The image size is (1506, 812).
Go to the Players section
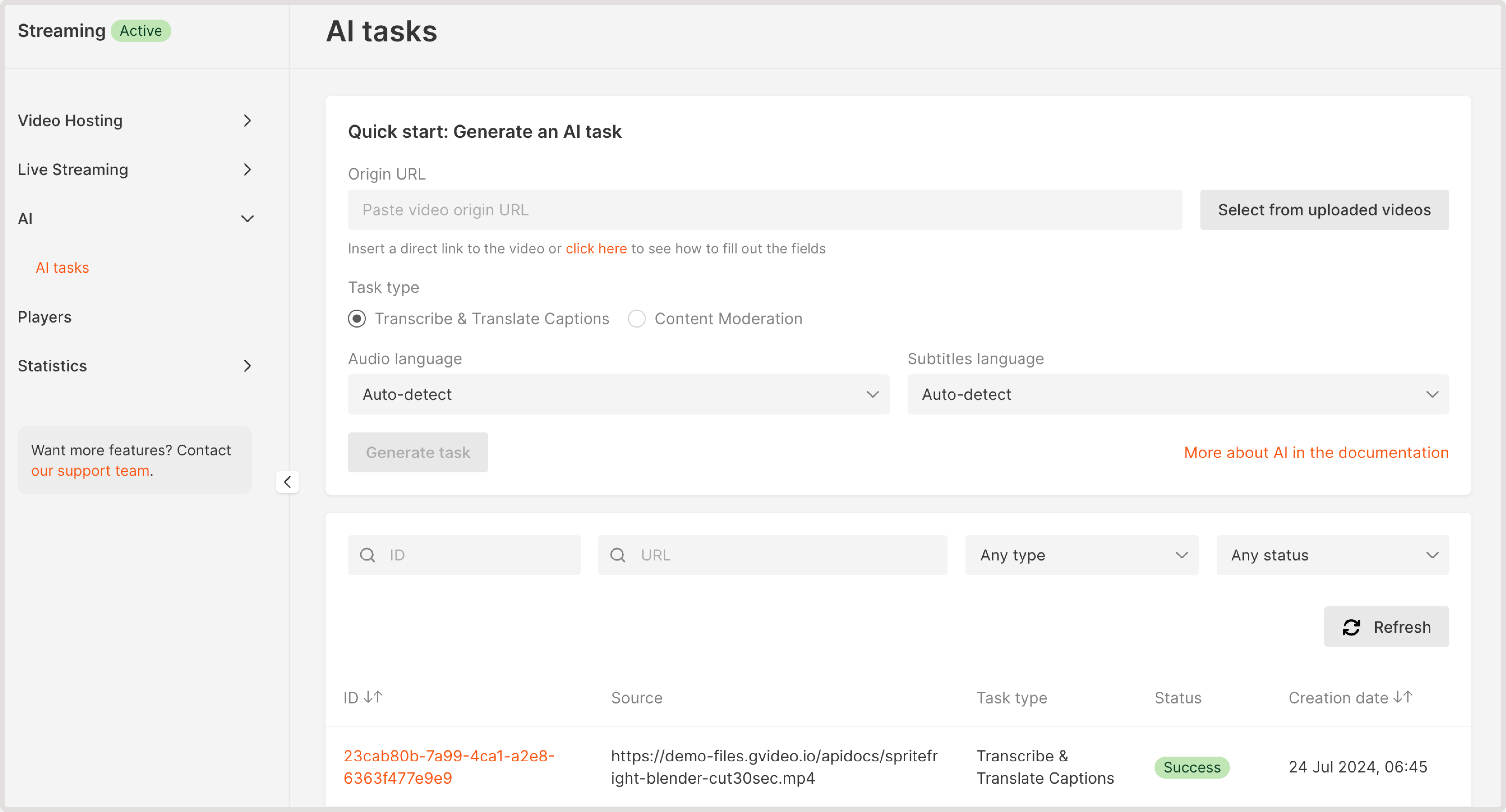click(45, 317)
